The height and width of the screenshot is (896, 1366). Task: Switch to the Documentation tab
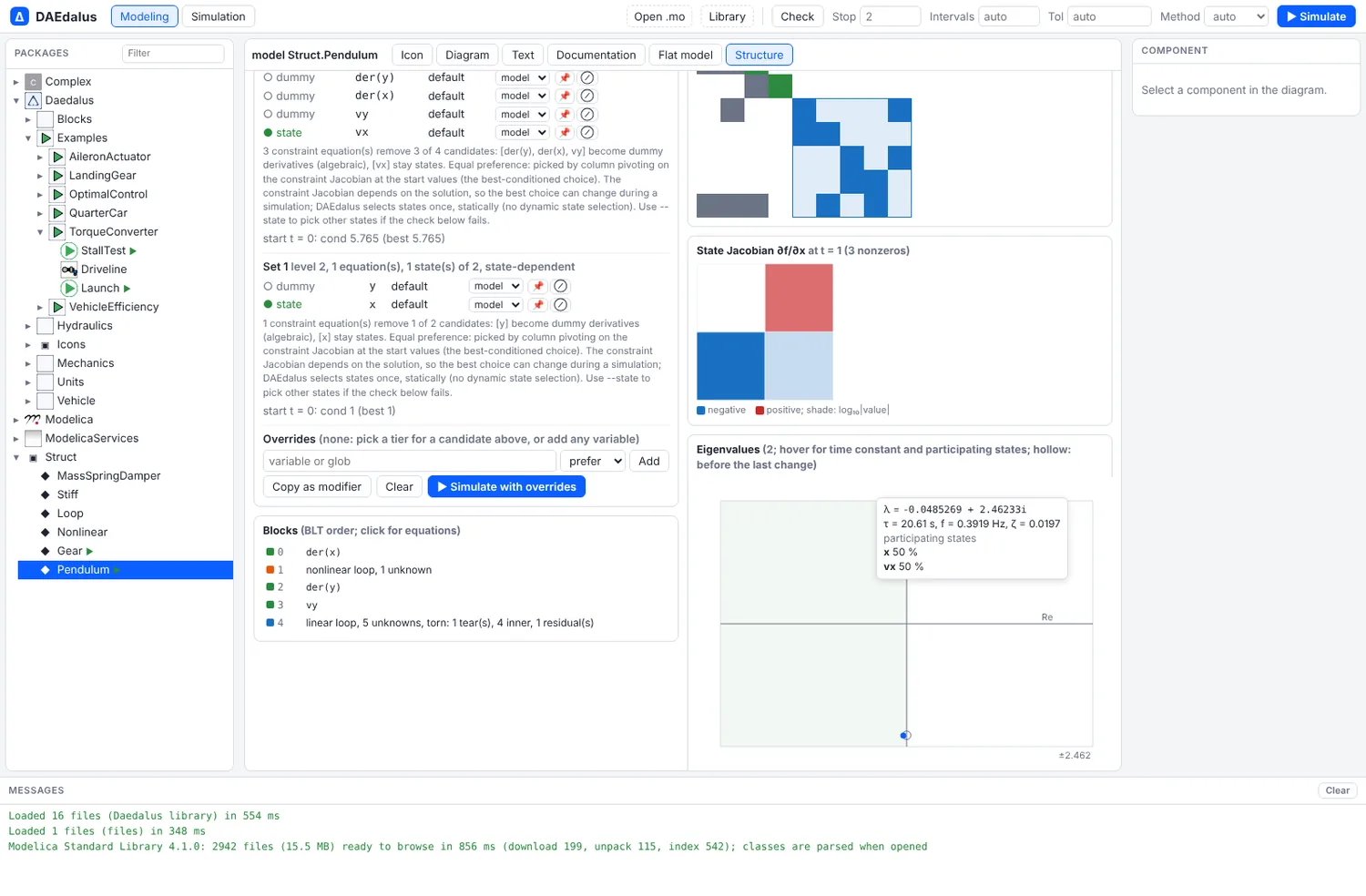click(x=596, y=55)
